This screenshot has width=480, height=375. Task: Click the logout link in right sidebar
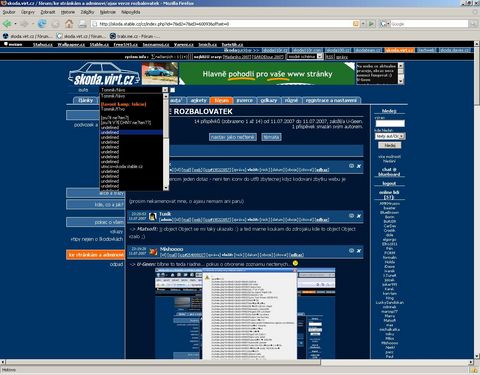point(389,183)
